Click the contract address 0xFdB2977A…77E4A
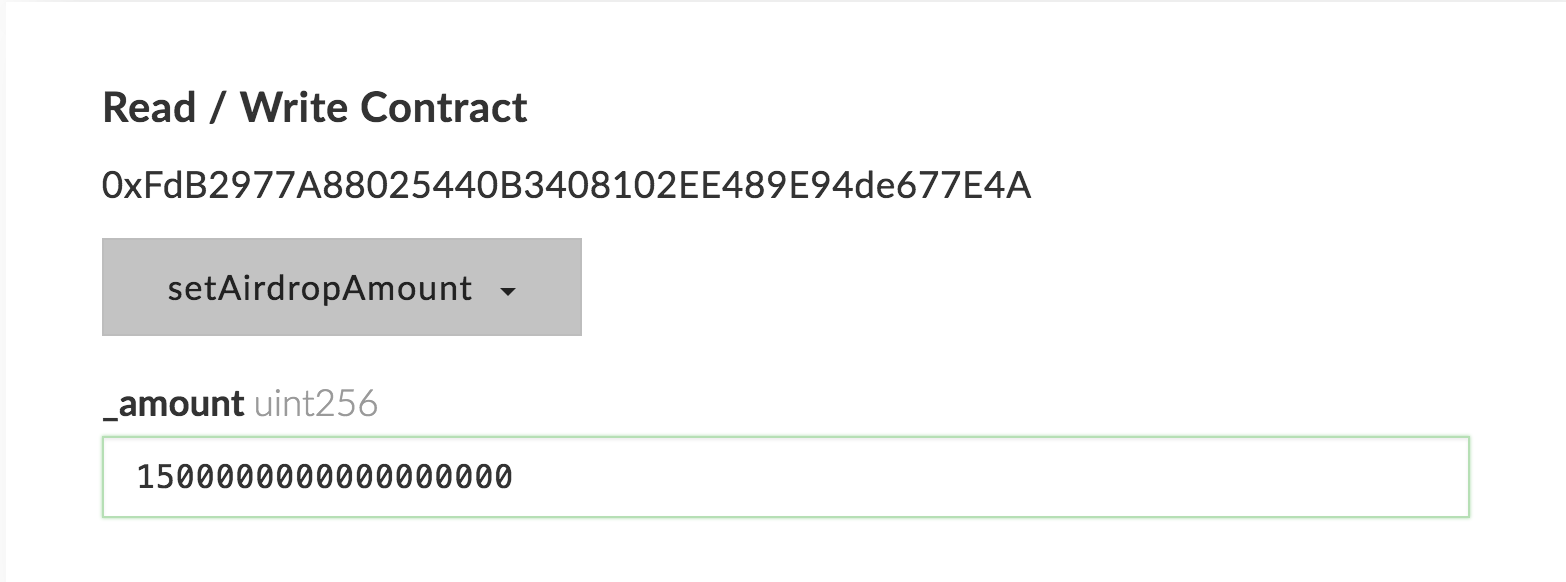Image resolution: width=1566 pixels, height=582 pixels. pos(566,185)
